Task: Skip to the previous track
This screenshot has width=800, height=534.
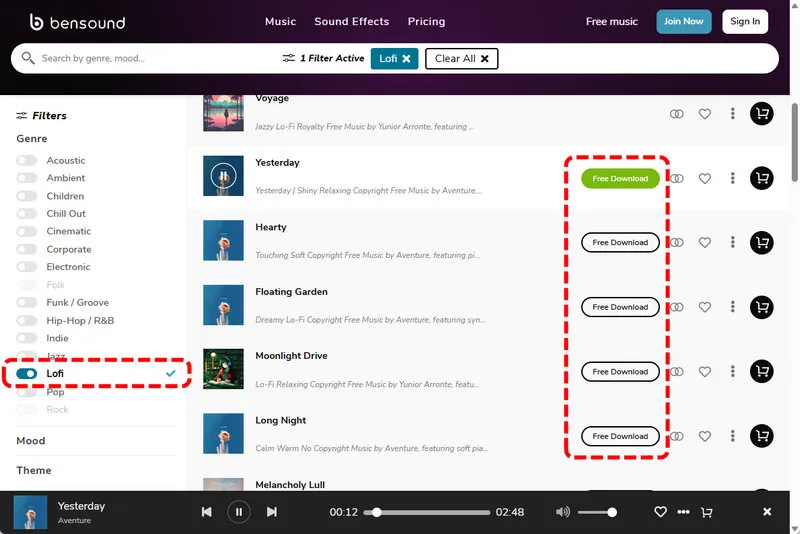Action: pos(207,512)
